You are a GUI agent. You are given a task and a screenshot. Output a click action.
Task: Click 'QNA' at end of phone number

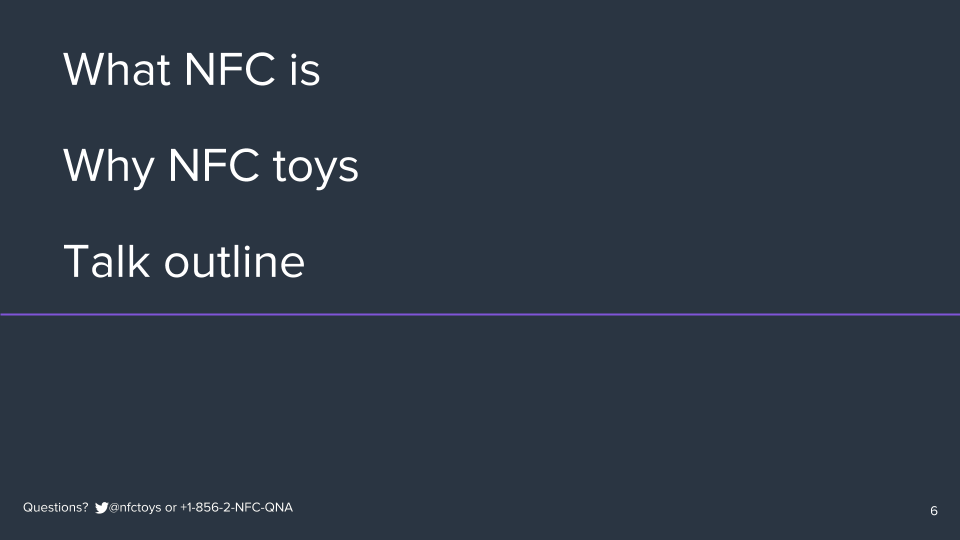tap(277, 508)
